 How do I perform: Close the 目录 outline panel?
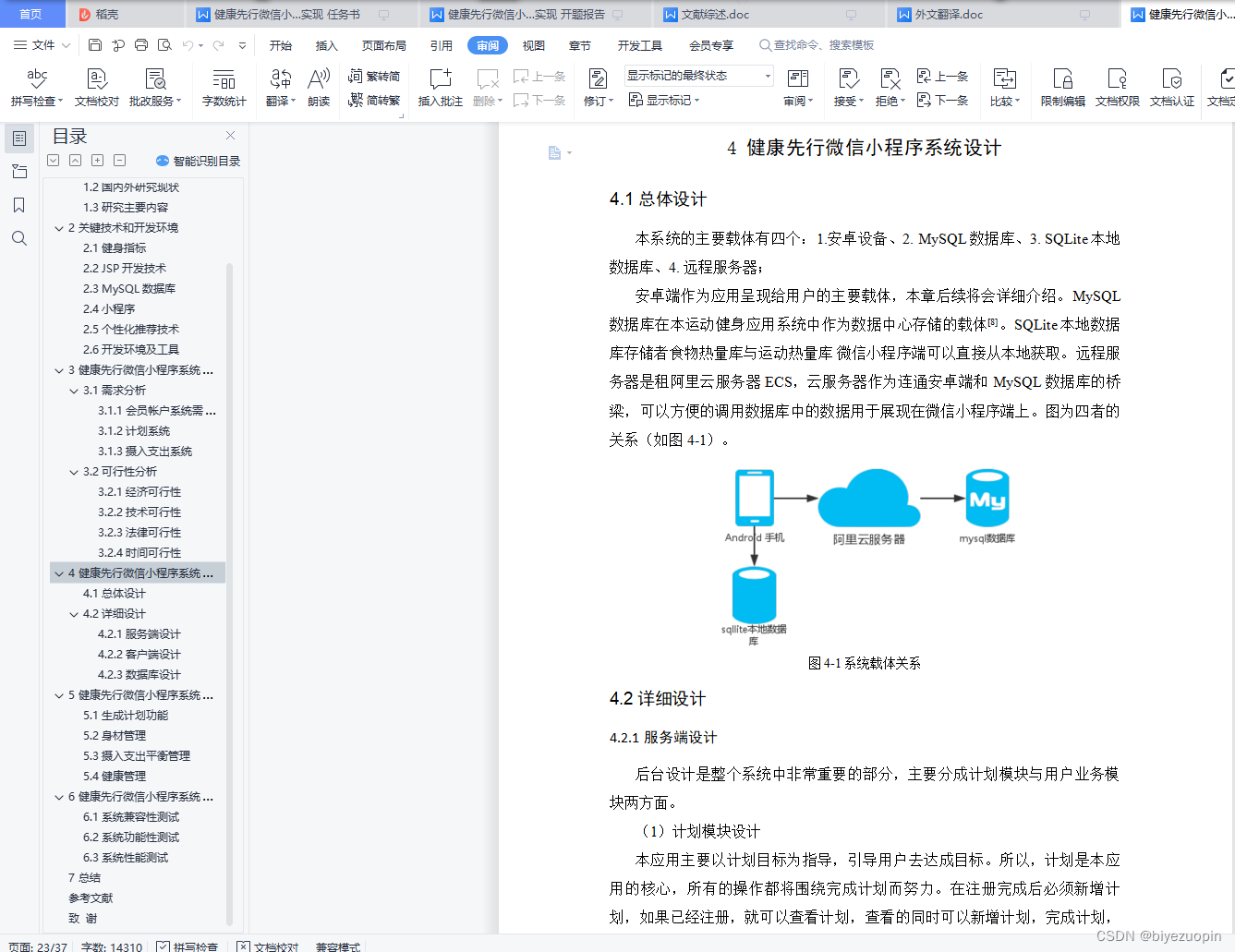[x=230, y=136]
